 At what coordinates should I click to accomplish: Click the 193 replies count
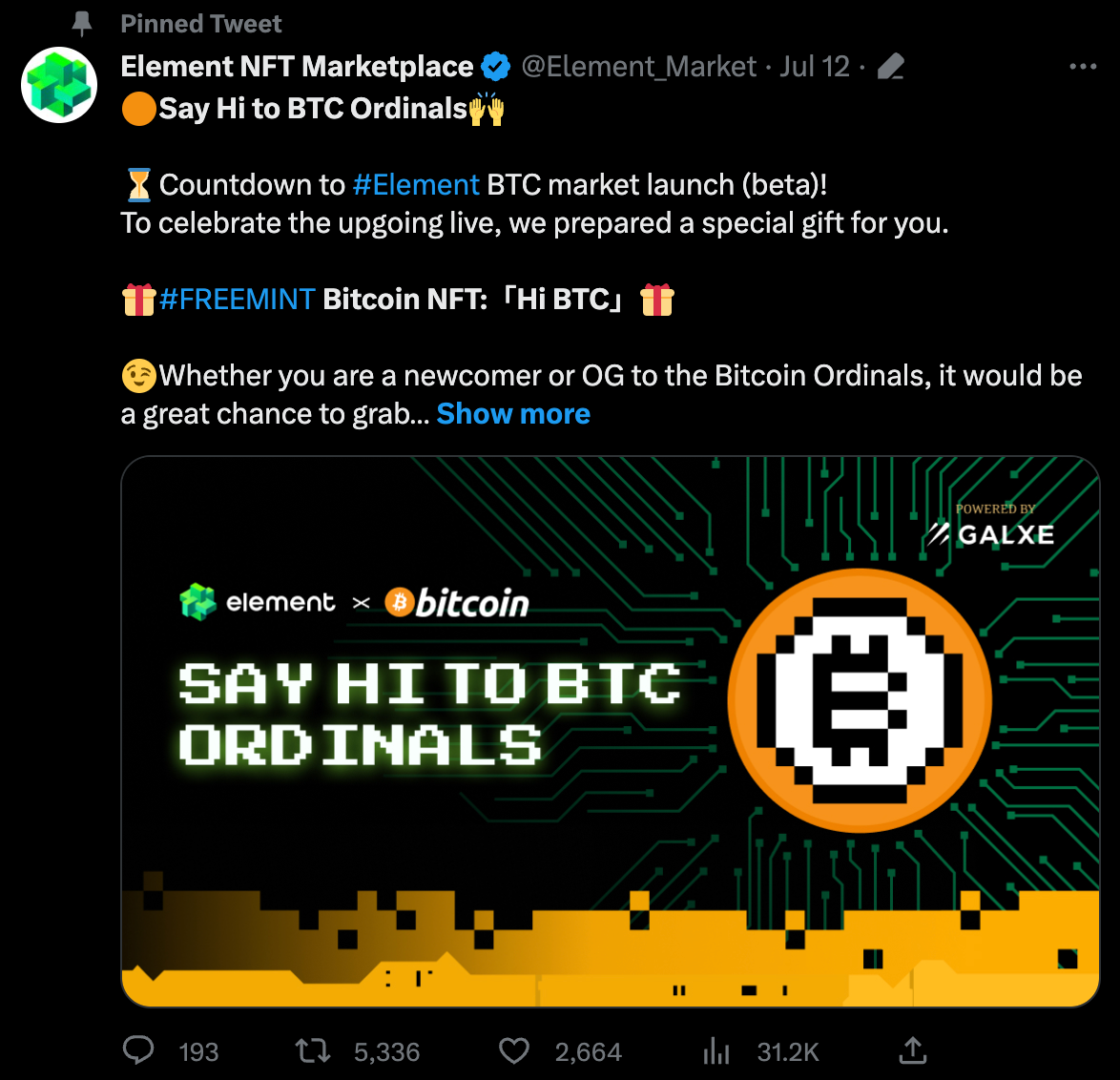click(x=198, y=1052)
